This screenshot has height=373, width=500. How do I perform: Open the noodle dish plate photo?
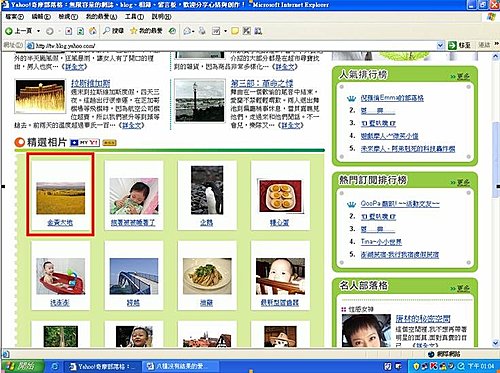point(207,276)
